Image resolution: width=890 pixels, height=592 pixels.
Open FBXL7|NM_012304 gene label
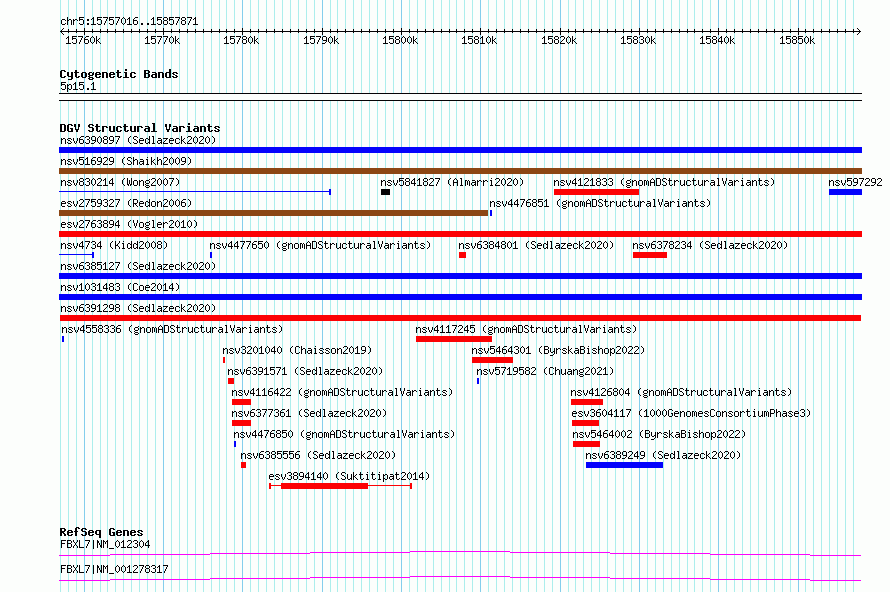pyautogui.click(x=105, y=544)
